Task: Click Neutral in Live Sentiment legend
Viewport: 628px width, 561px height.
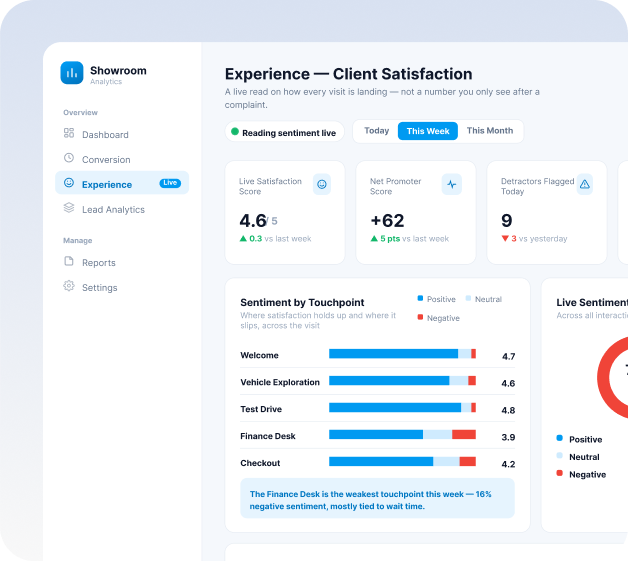Action: (578, 457)
